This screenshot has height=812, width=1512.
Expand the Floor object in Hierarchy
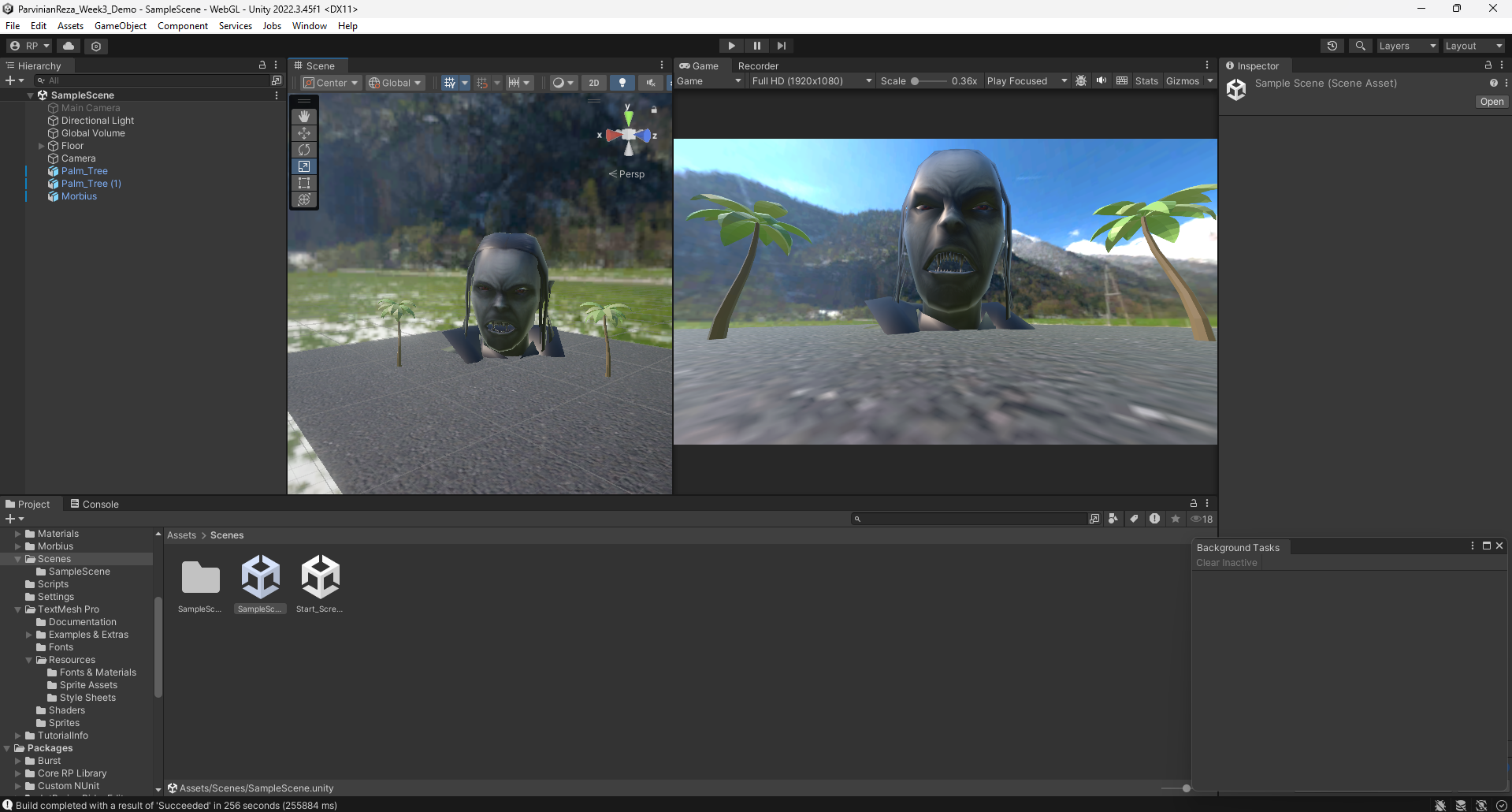tap(42, 146)
